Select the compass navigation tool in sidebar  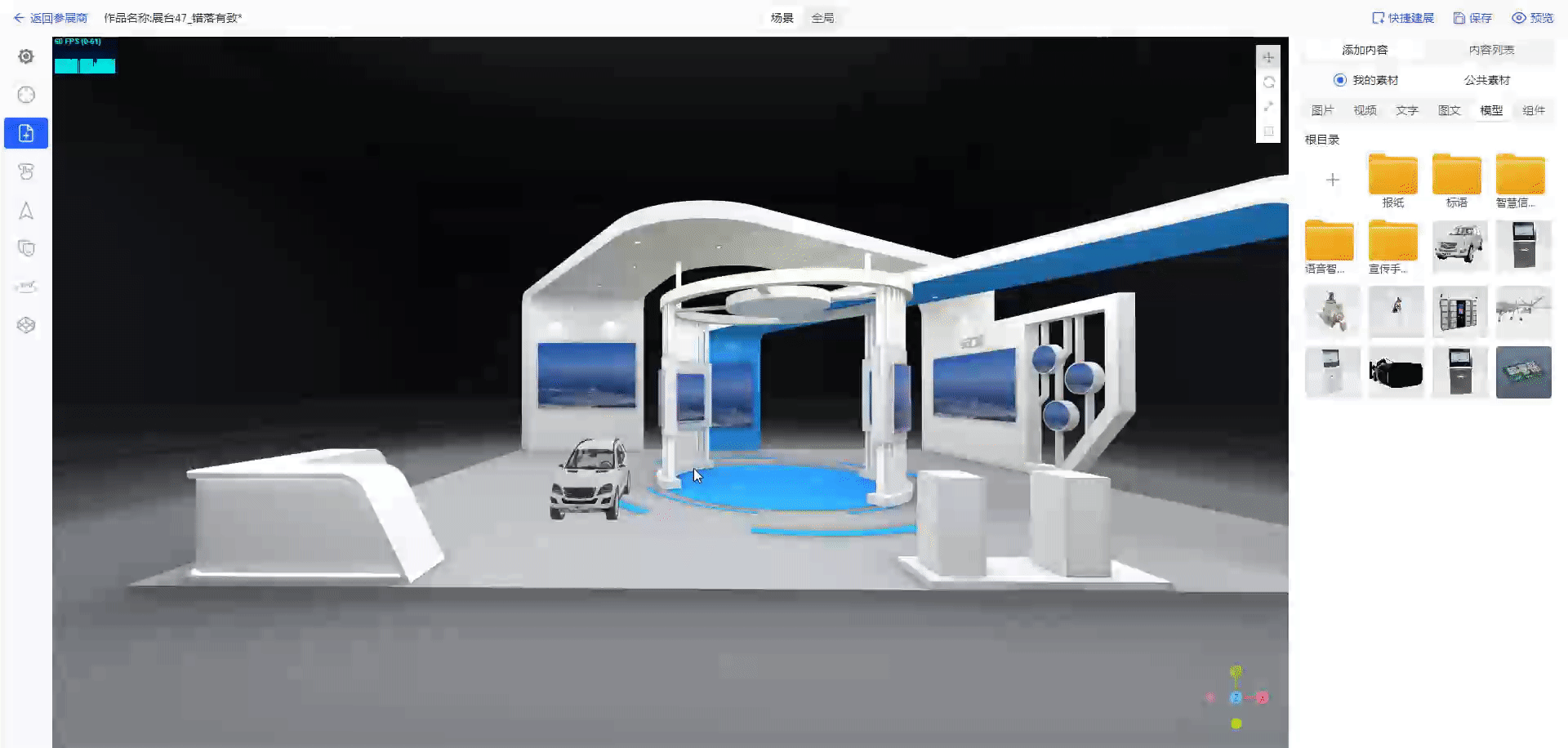[x=26, y=95]
